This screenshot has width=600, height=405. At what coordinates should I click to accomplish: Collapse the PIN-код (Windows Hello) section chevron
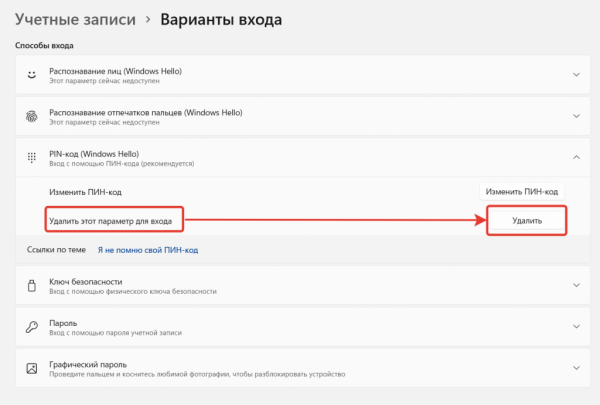click(x=576, y=157)
